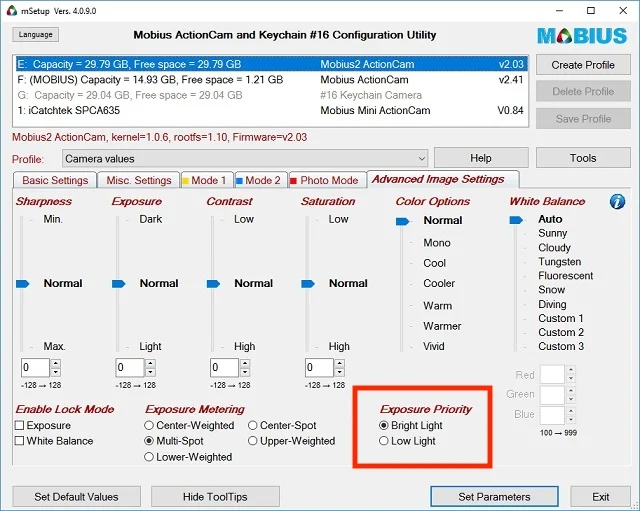The image size is (640, 511).
Task: Increase the Exposure value with up arrow
Action: point(151,363)
